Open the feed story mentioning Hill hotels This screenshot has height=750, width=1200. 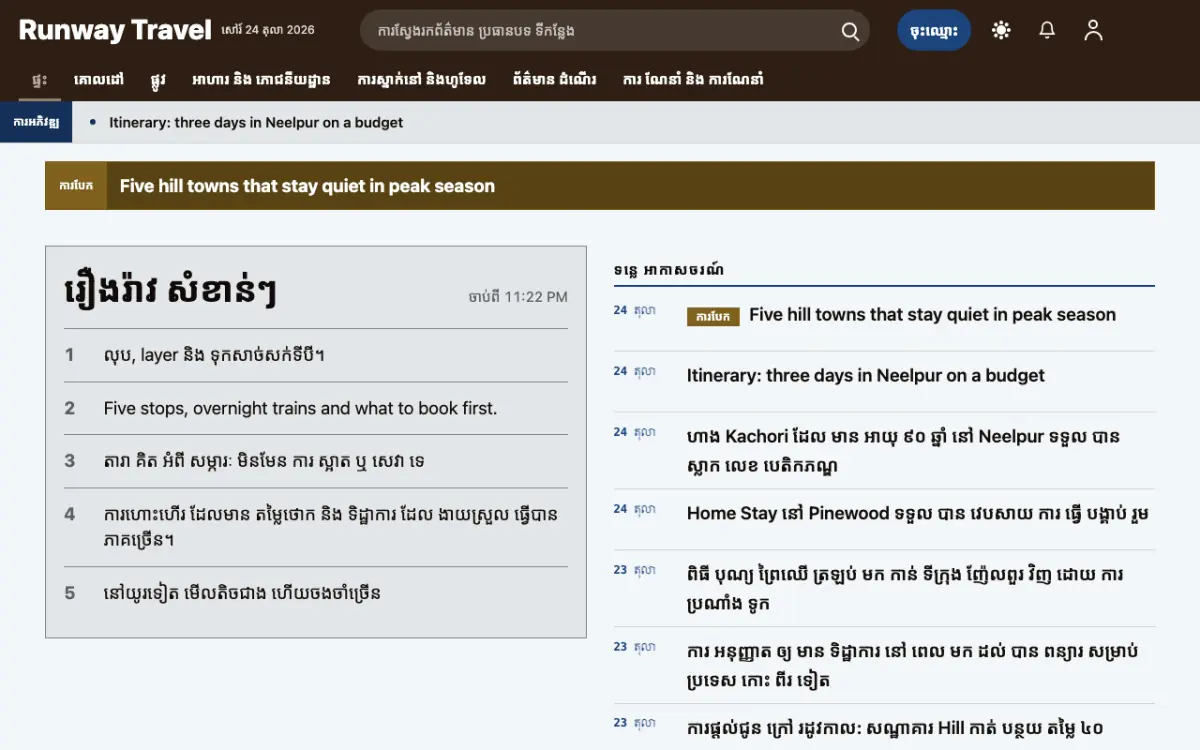click(895, 728)
